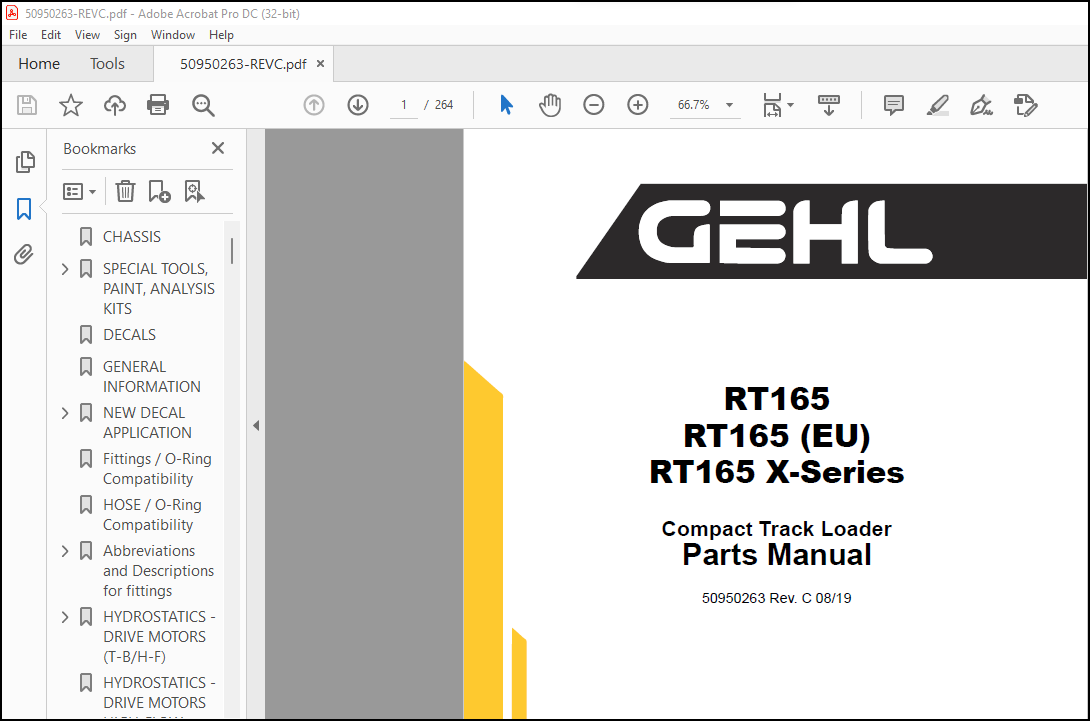Expand Abbreviations and Descriptions bookmark
The height and width of the screenshot is (721, 1090).
65,551
